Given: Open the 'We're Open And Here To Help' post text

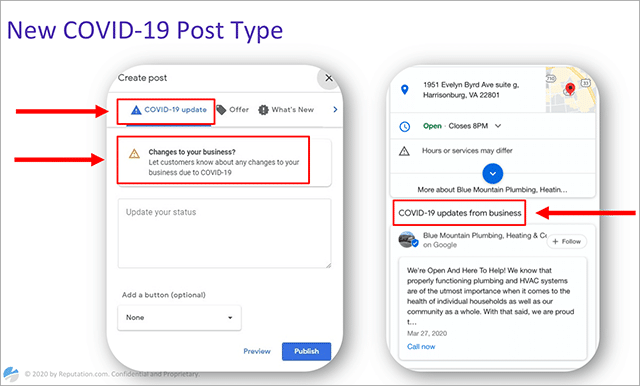Looking at the screenshot, I should (491, 296).
